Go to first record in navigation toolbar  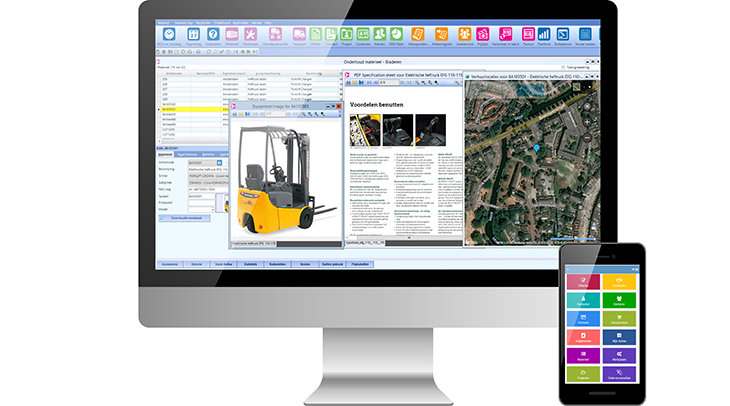click(x=236, y=52)
